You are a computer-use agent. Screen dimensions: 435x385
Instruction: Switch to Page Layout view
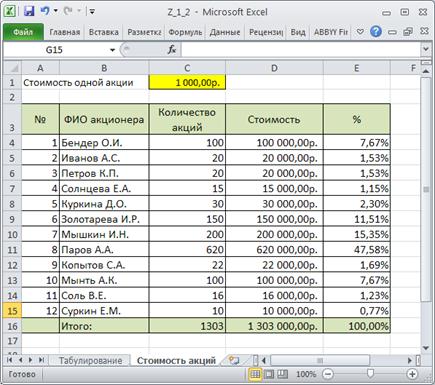tap(269, 374)
